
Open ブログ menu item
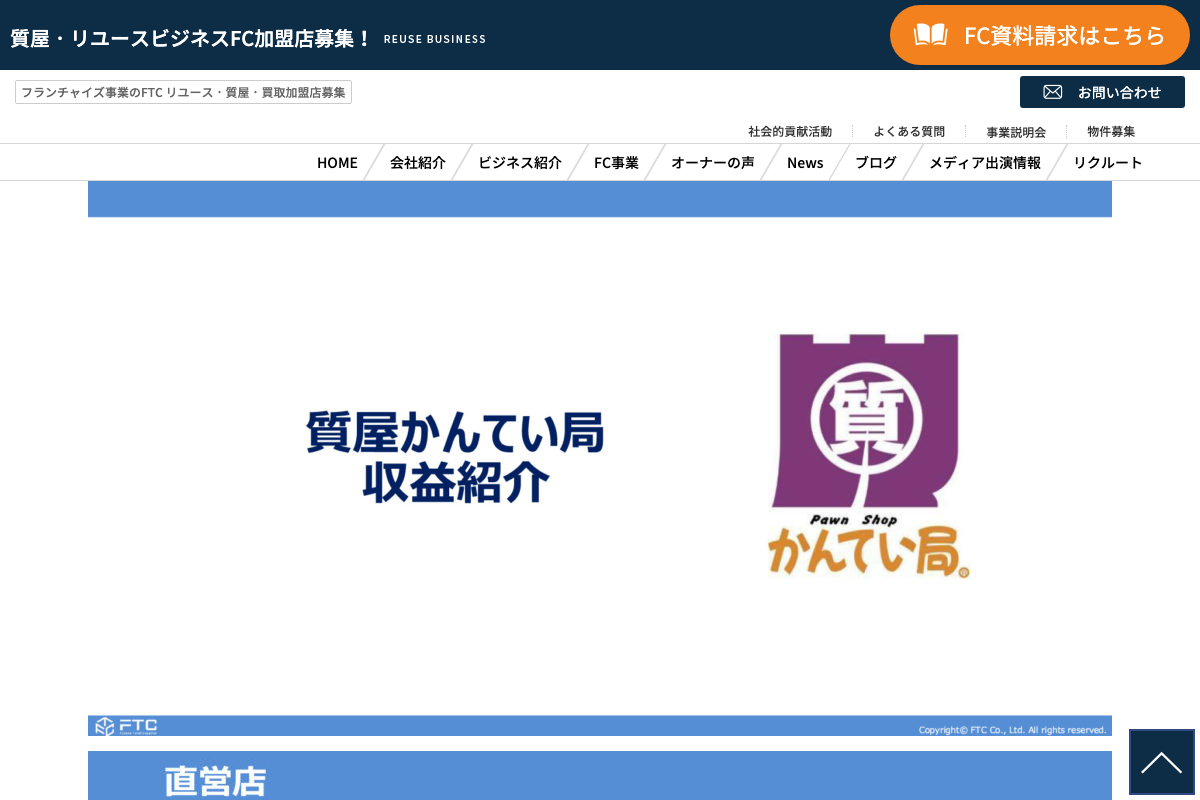click(876, 162)
